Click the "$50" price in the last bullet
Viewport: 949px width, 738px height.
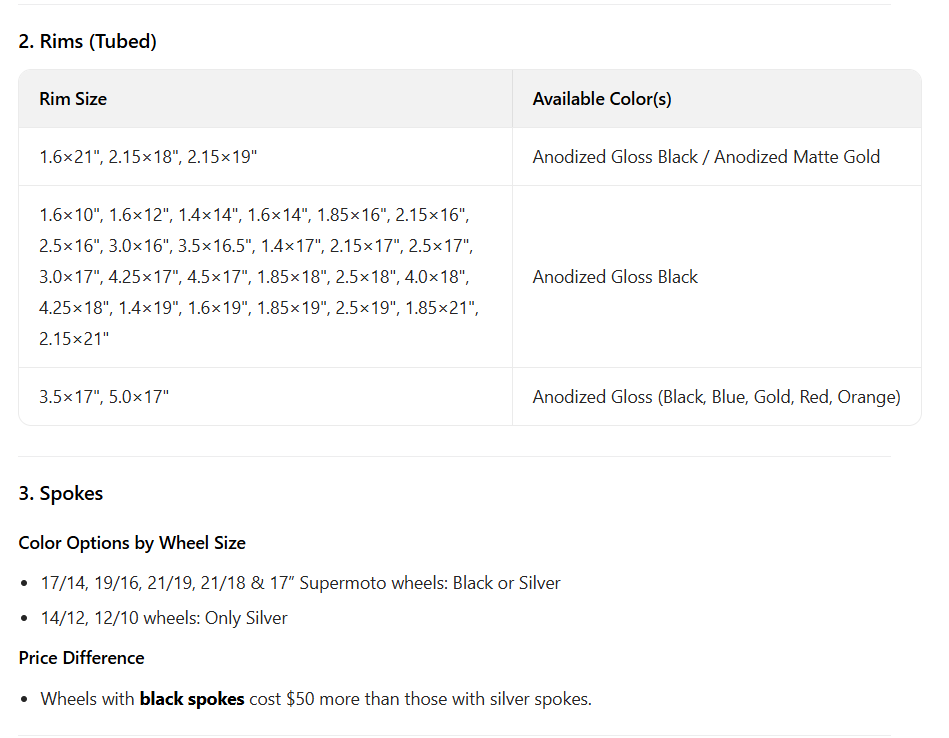[300, 699]
